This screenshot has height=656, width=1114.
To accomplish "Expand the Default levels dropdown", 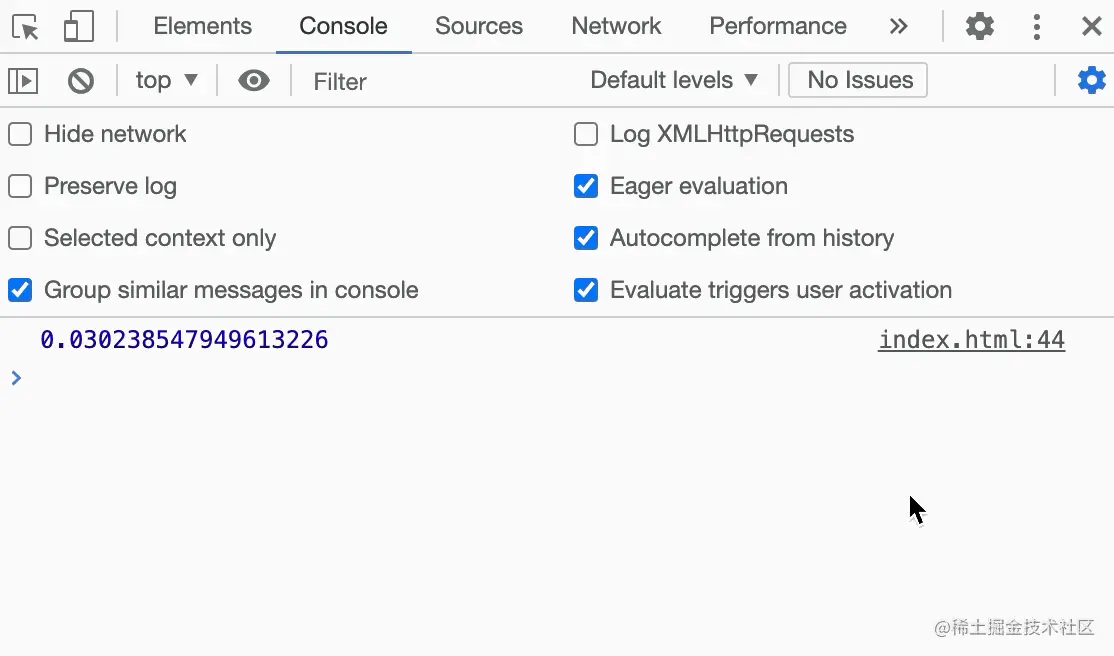I will 674,80.
